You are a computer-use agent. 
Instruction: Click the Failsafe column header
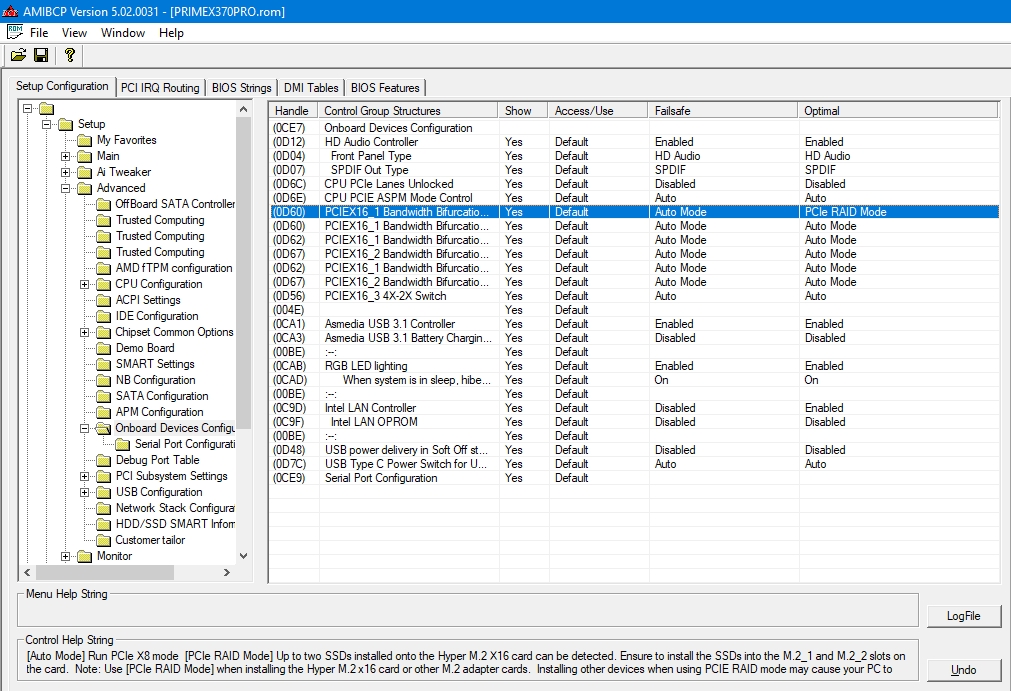tap(723, 111)
